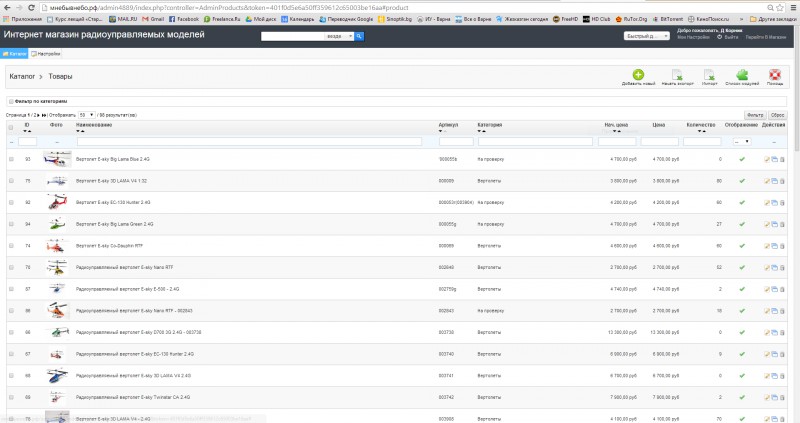The width and height of the screenshot is (800, 423).
Task: Bookmark page with star icon
Action: [780, 8]
